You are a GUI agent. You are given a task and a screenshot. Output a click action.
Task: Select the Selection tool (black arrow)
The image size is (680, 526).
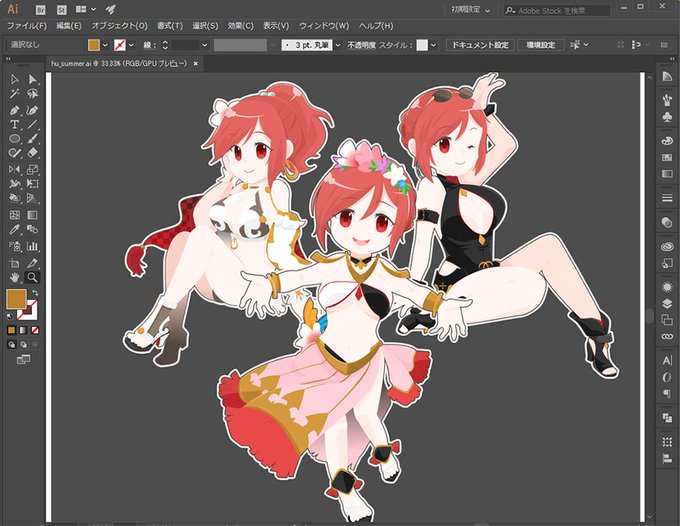14,79
